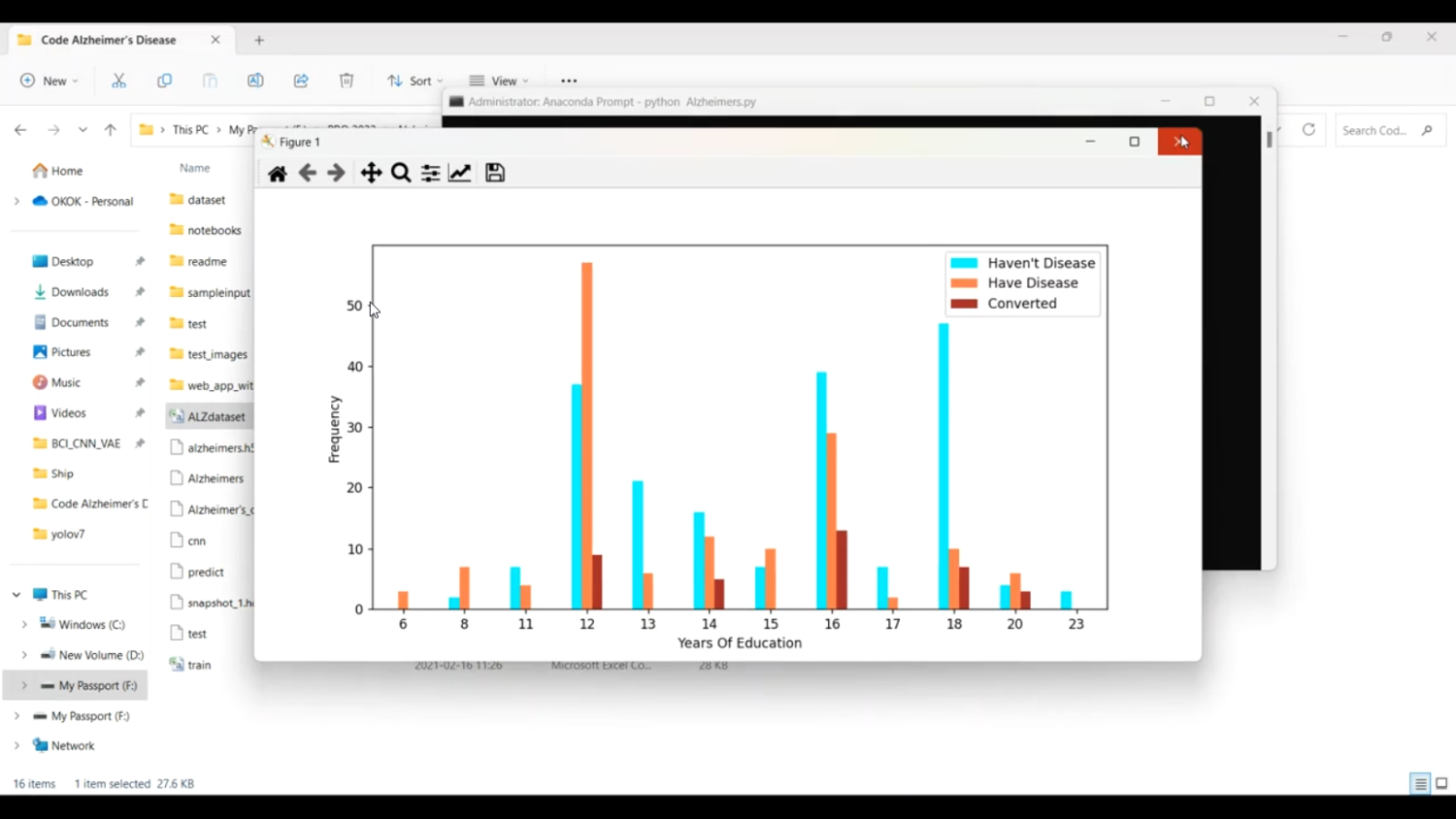Viewport: 1456px width, 819px height.
Task: Open the Sort dropdown menu
Action: coord(414,81)
